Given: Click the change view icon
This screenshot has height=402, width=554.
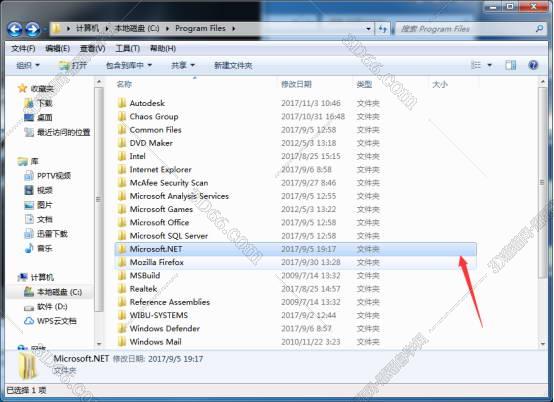Looking at the screenshot, I should (476, 65).
